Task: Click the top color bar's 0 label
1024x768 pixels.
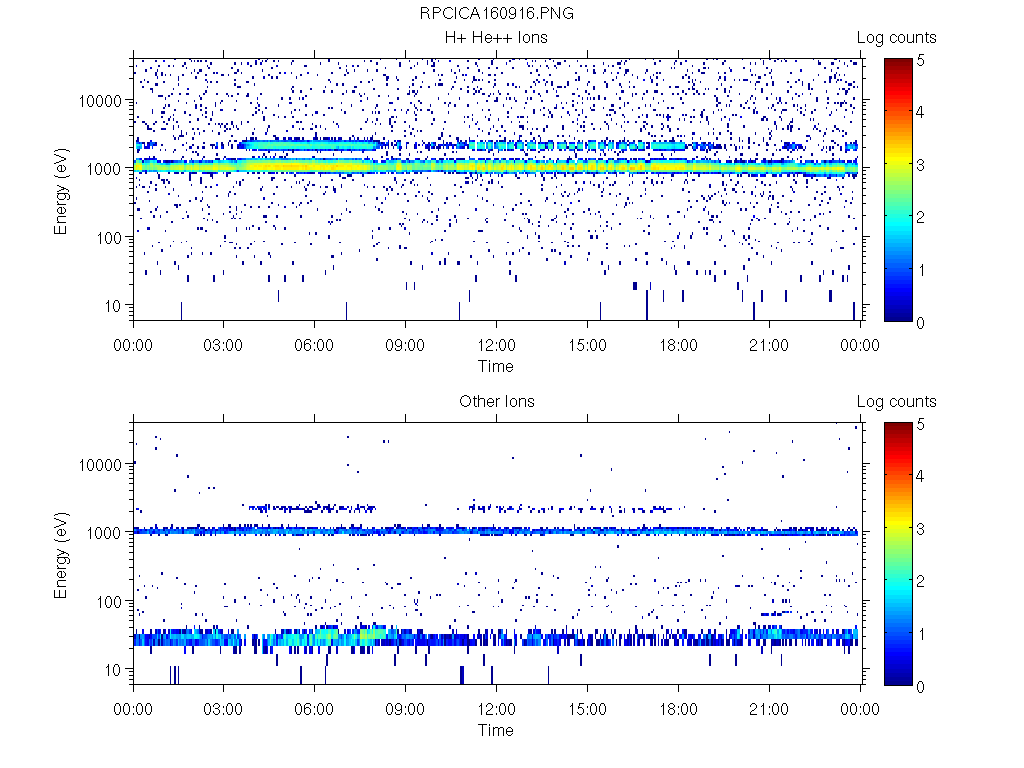Action: pos(920,323)
